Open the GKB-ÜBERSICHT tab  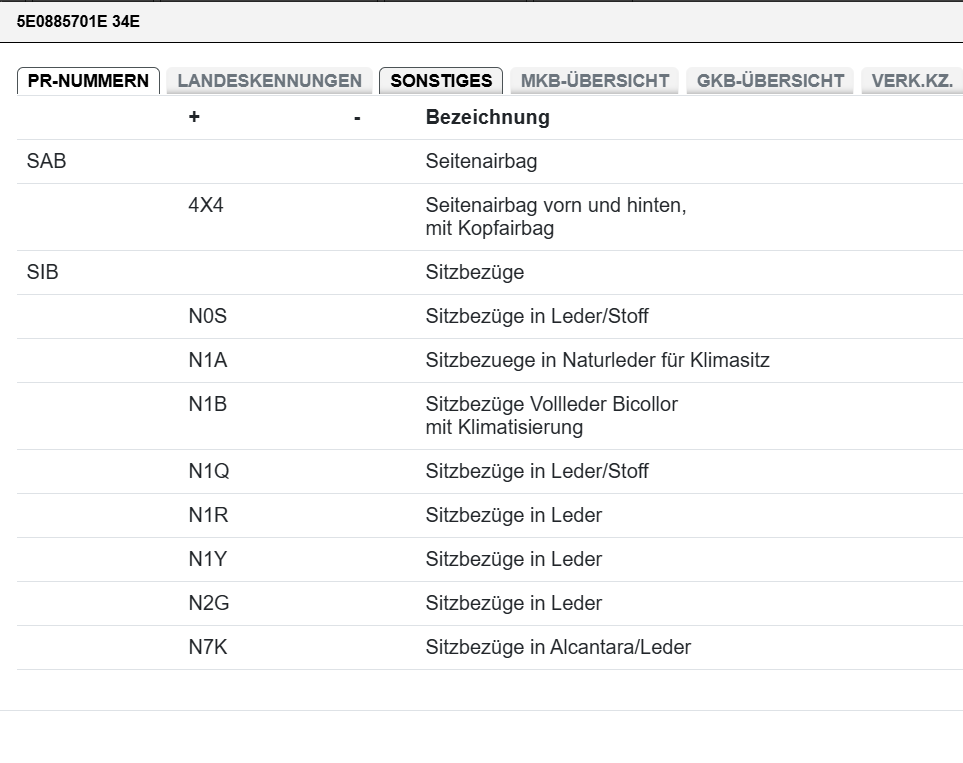pyautogui.click(x=770, y=81)
